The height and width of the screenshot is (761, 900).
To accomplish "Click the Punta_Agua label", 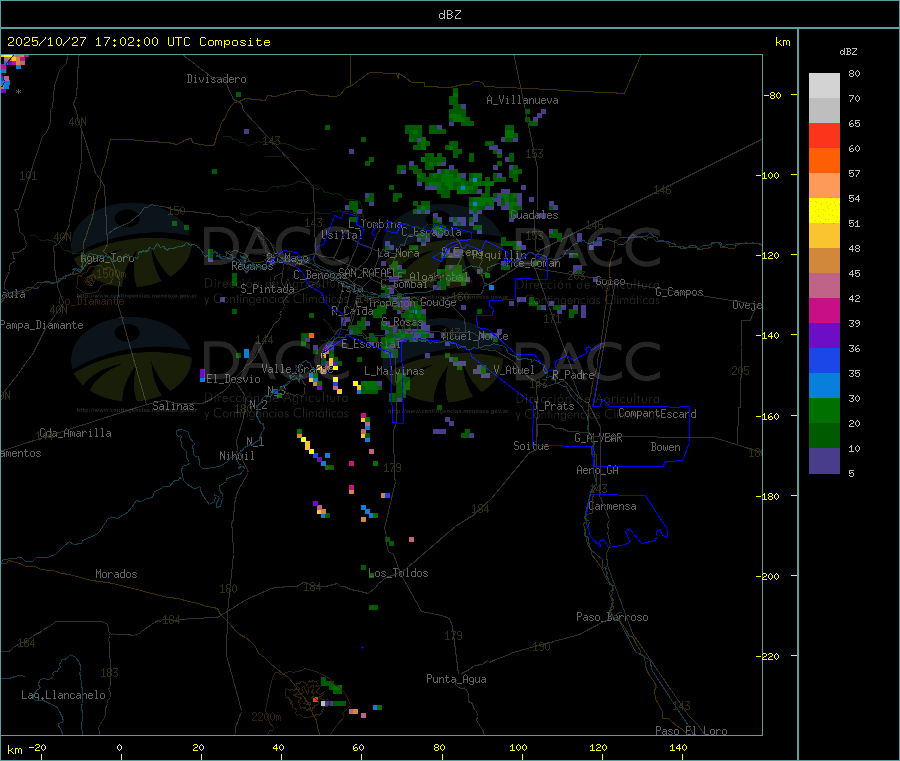I will click(x=456, y=679).
